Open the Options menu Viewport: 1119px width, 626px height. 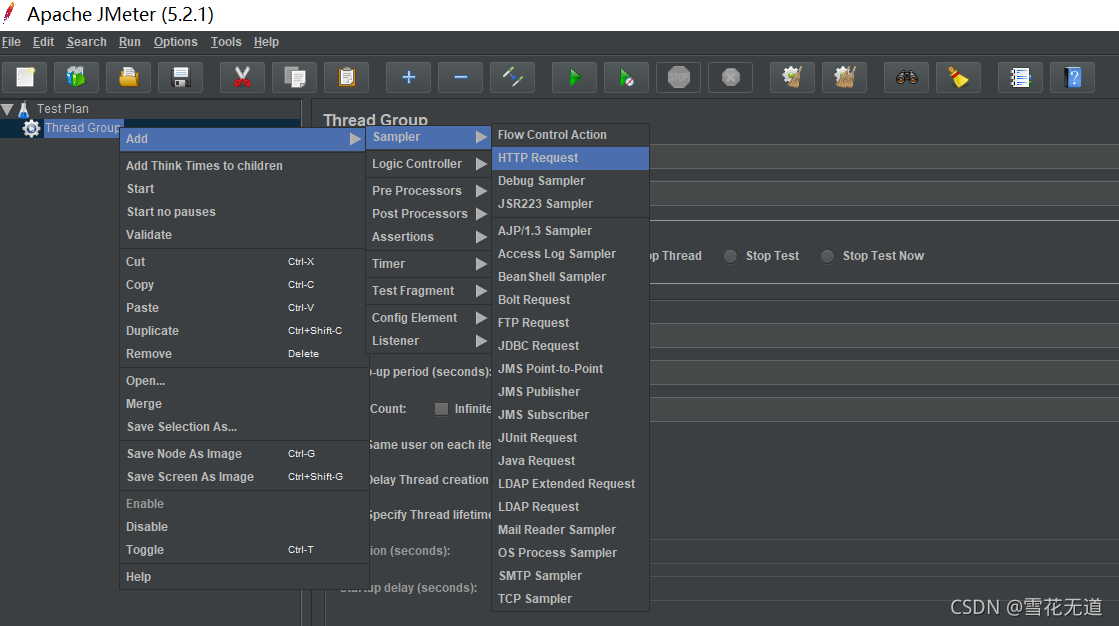176,42
